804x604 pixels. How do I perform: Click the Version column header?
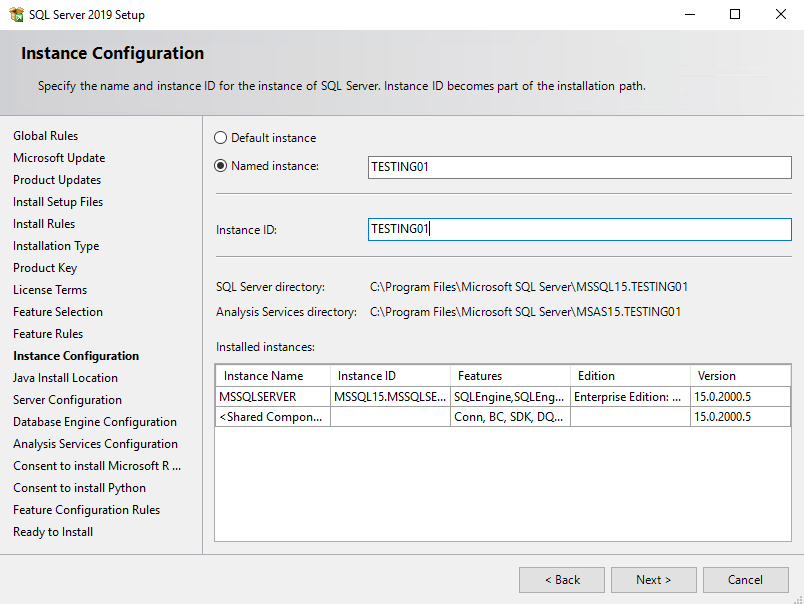tap(740, 376)
